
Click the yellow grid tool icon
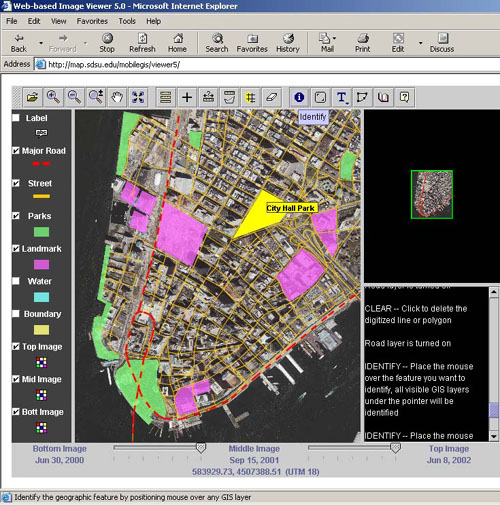250,97
